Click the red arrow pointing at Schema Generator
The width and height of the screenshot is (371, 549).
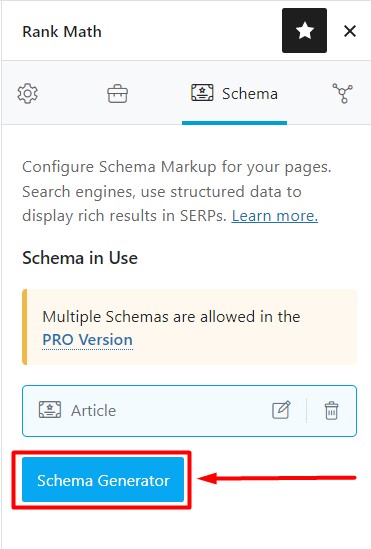(x=276, y=478)
